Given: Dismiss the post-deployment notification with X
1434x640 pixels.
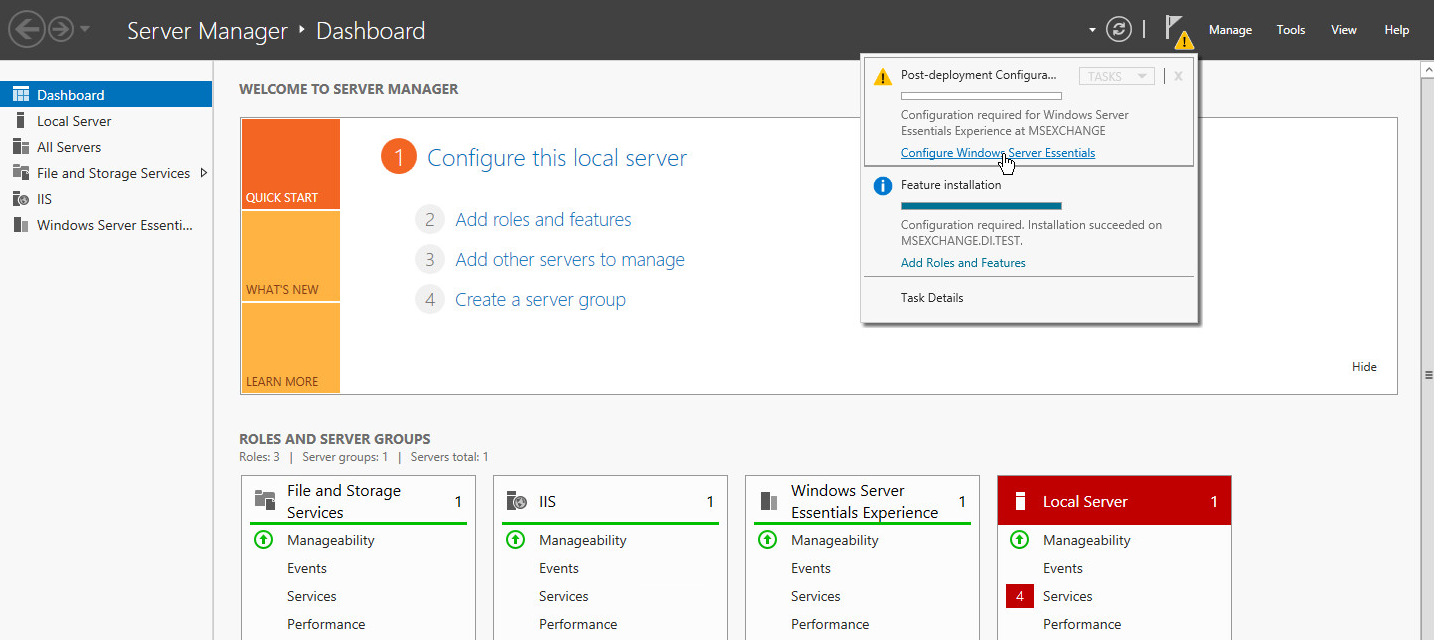Looking at the screenshot, I should 1178,76.
